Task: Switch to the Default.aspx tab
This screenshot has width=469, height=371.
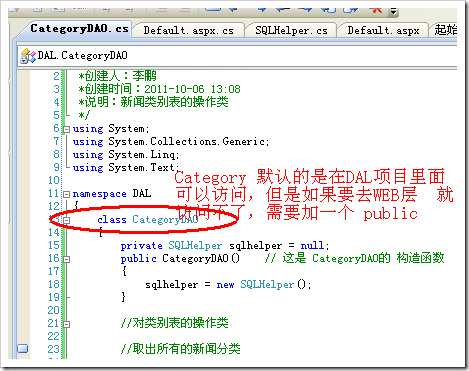Action: click(383, 31)
